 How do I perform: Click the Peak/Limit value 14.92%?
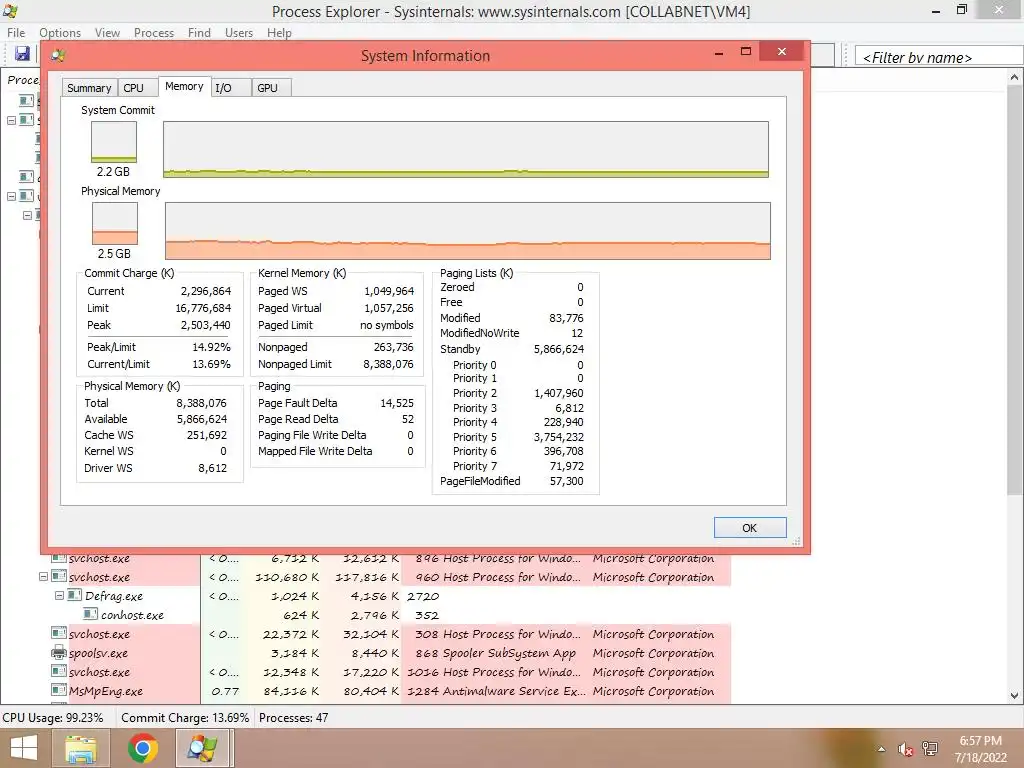coord(211,347)
